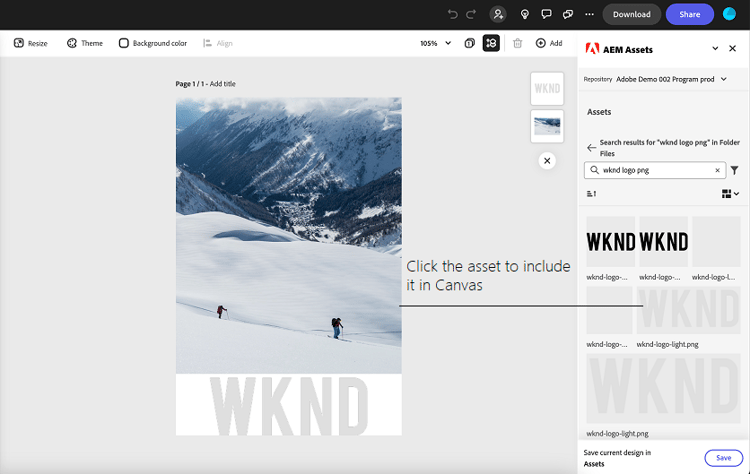Open the lightbulb tips icon
The image size is (750, 474).
[525, 14]
